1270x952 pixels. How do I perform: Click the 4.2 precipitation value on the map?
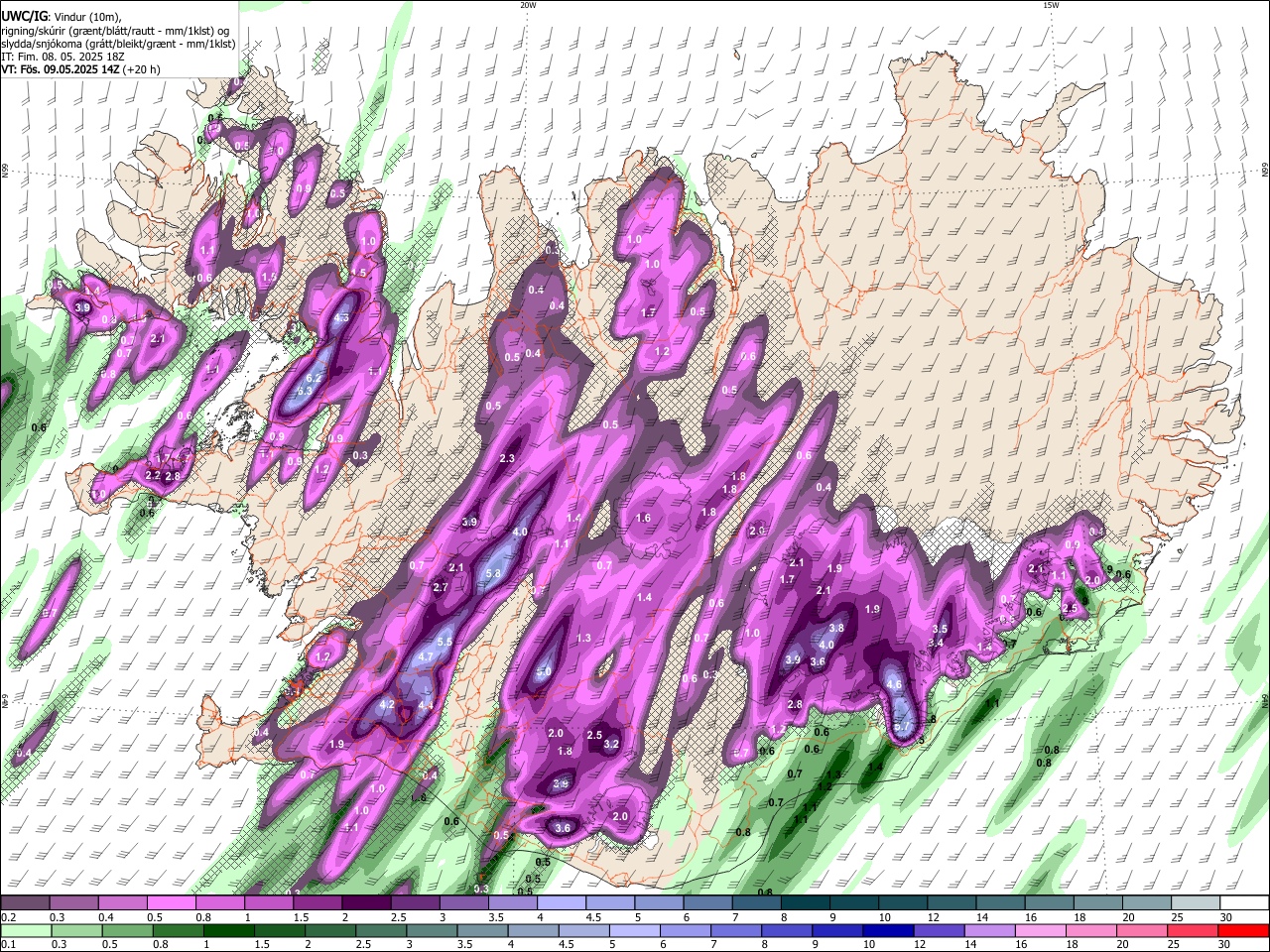click(388, 704)
